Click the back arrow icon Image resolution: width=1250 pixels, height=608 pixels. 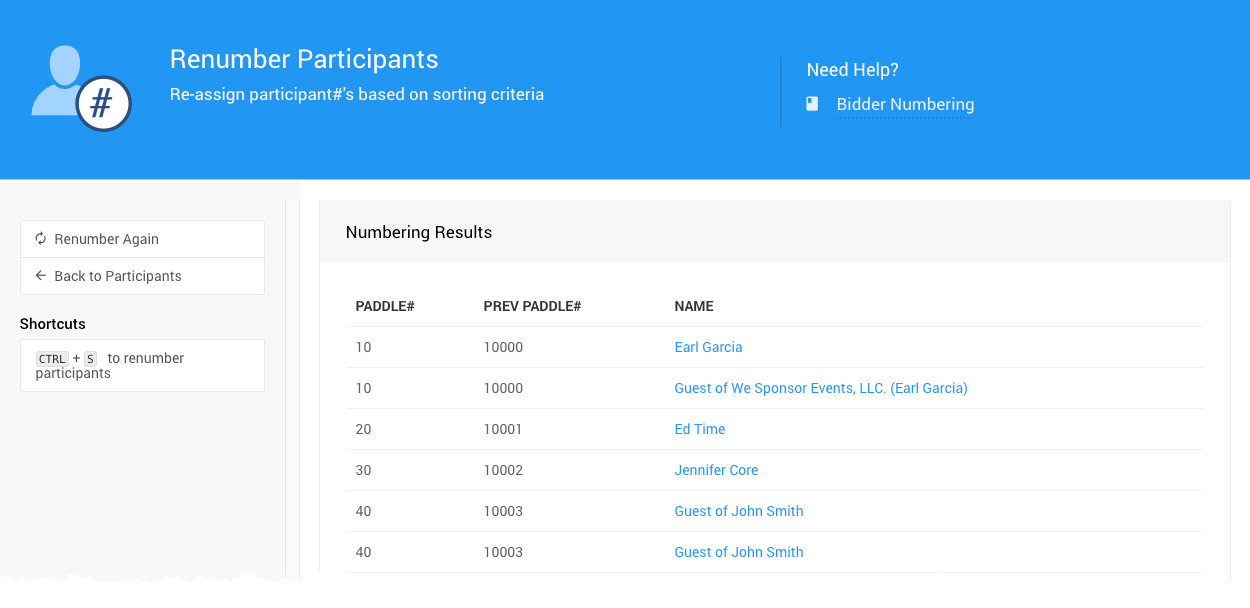coord(41,276)
